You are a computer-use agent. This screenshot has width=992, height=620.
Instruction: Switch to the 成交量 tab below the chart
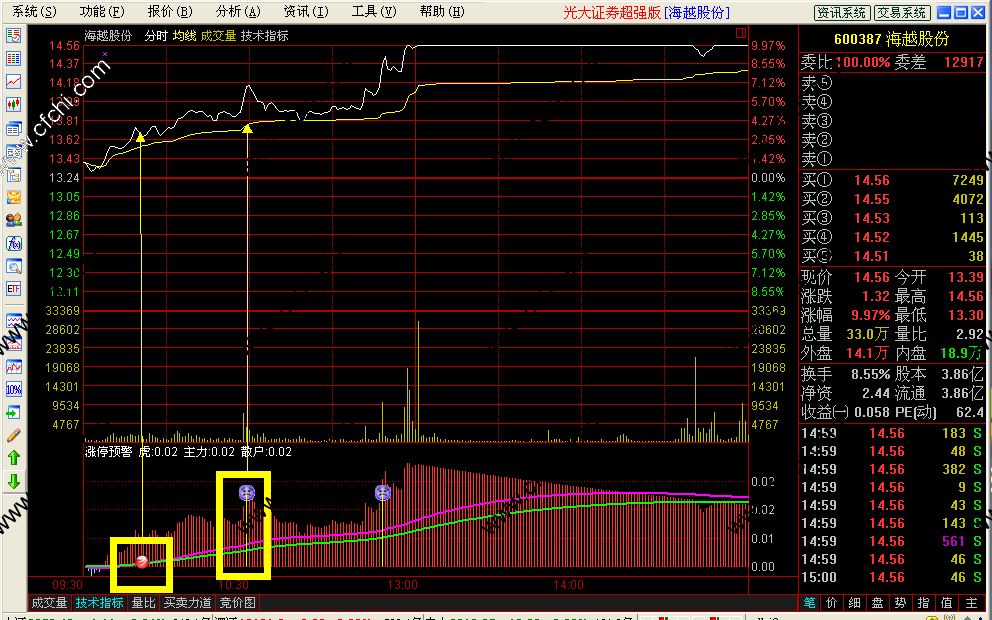[49, 603]
